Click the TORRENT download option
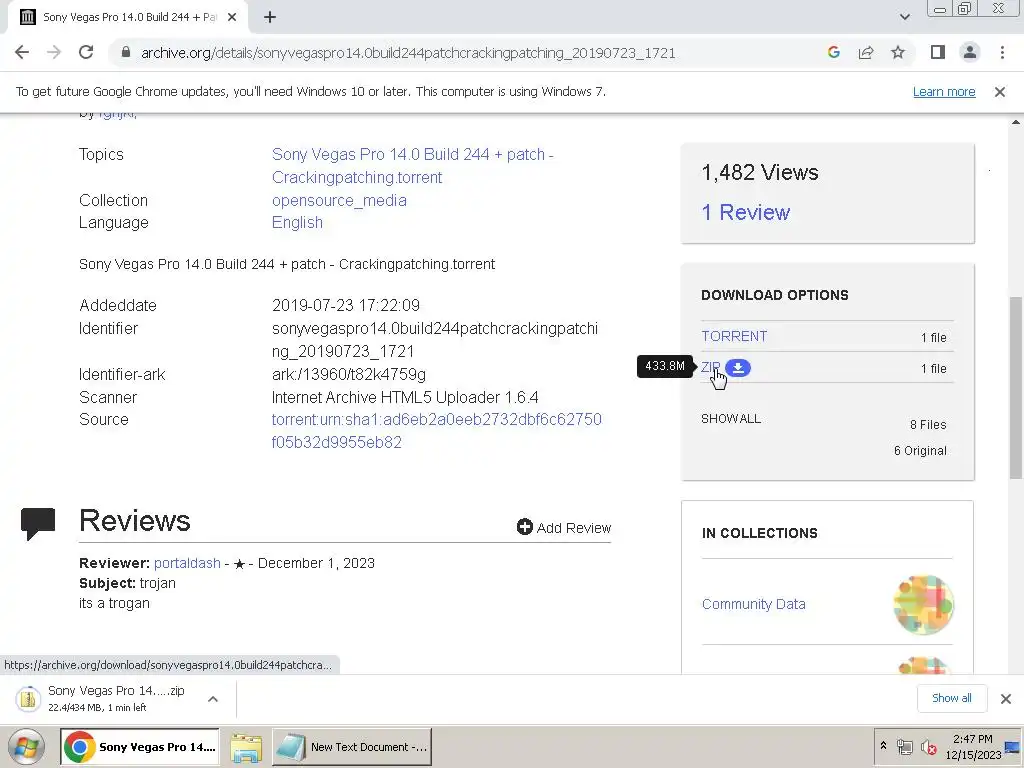 (x=734, y=336)
